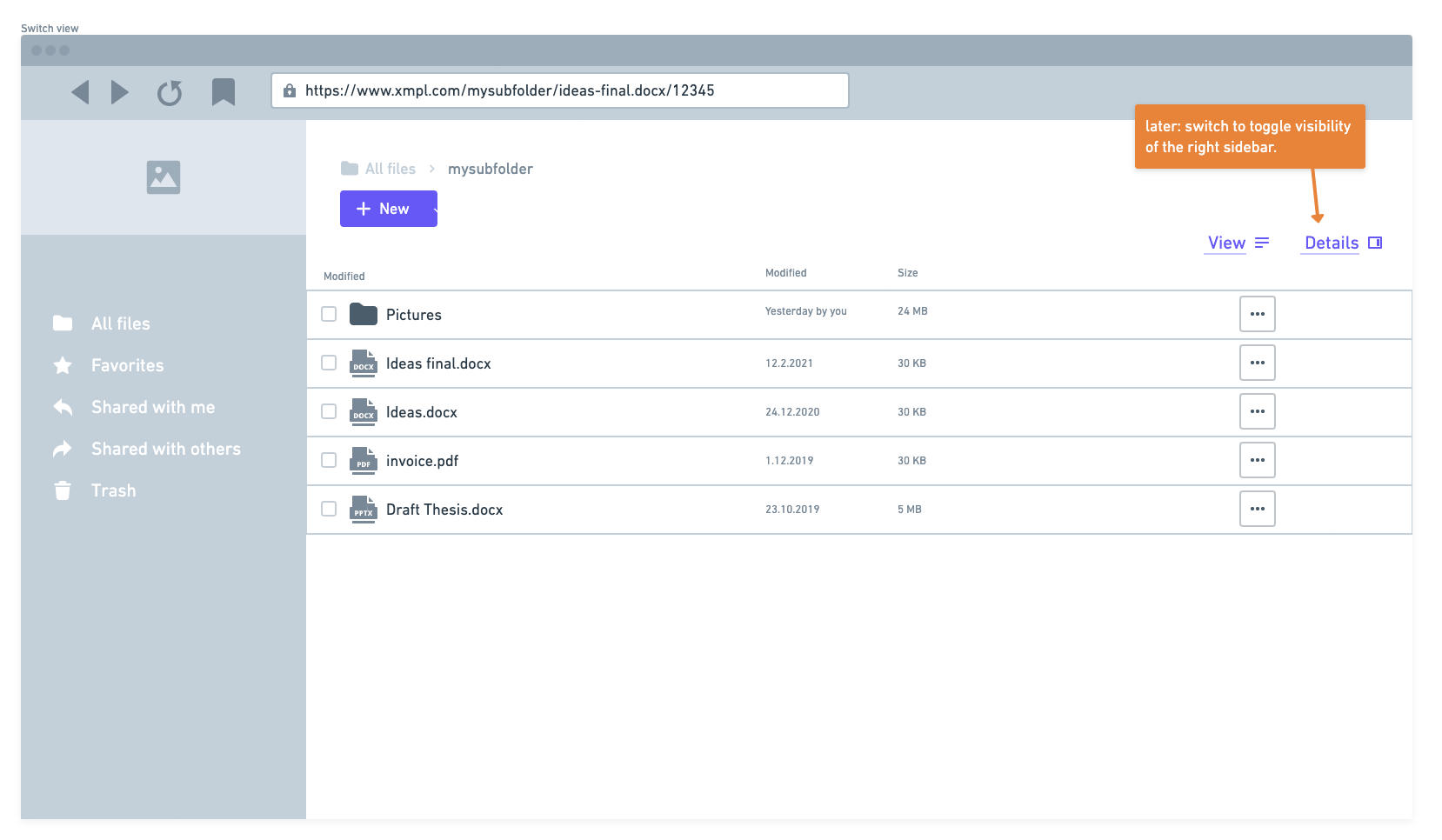Viewport: 1442px width, 840px height.
Task: Click the DOCX icon for Ideas final.docx
Action: click(364, 363)
